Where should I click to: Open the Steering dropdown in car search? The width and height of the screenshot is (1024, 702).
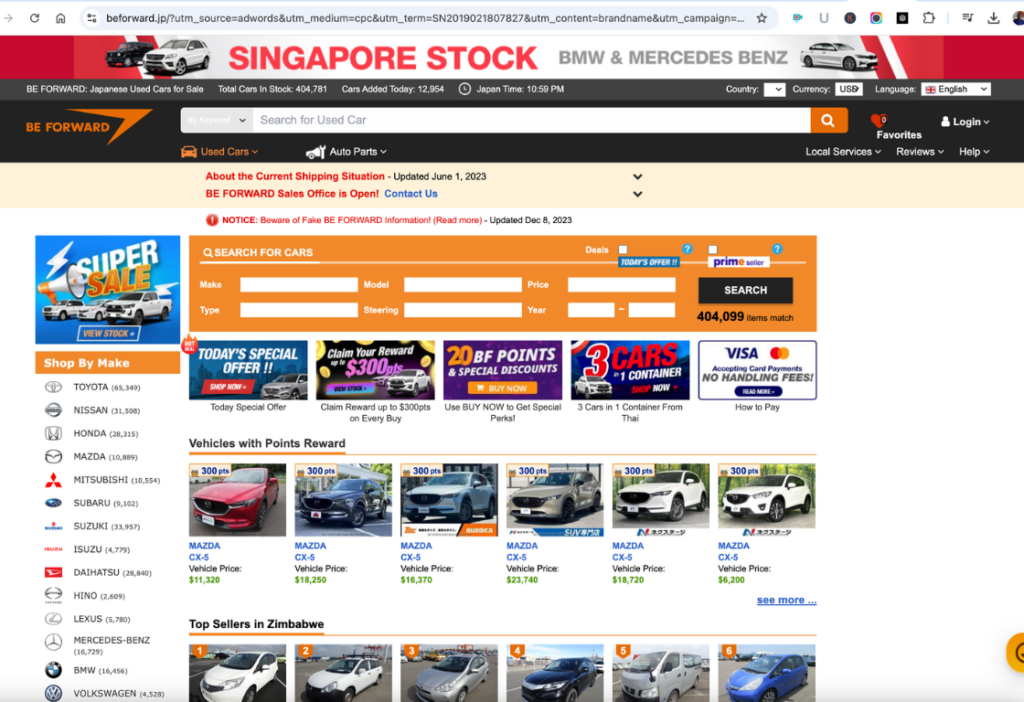462,310
